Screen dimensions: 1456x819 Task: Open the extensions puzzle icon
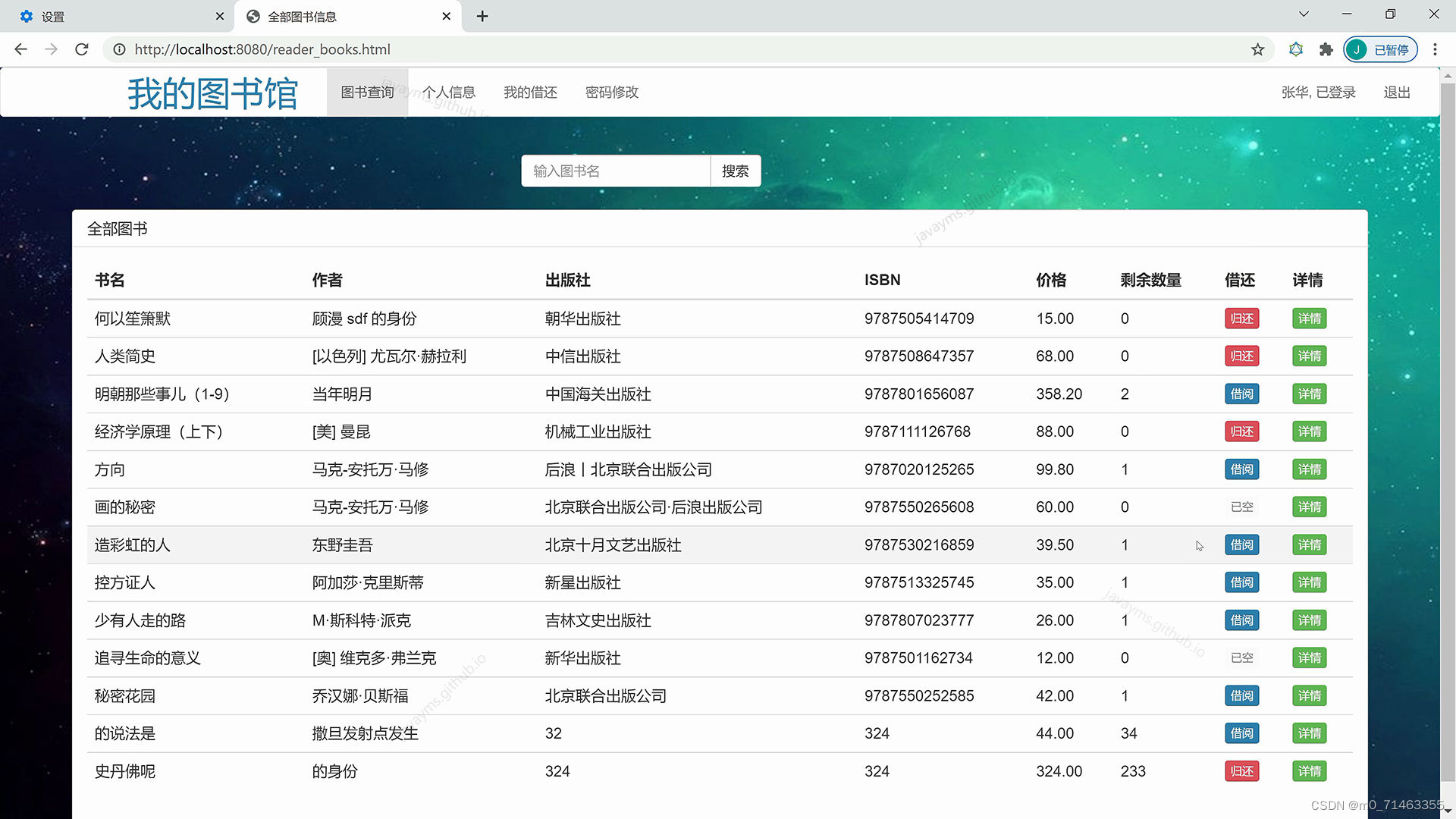pyautogui.click(x=1326, y=49)
